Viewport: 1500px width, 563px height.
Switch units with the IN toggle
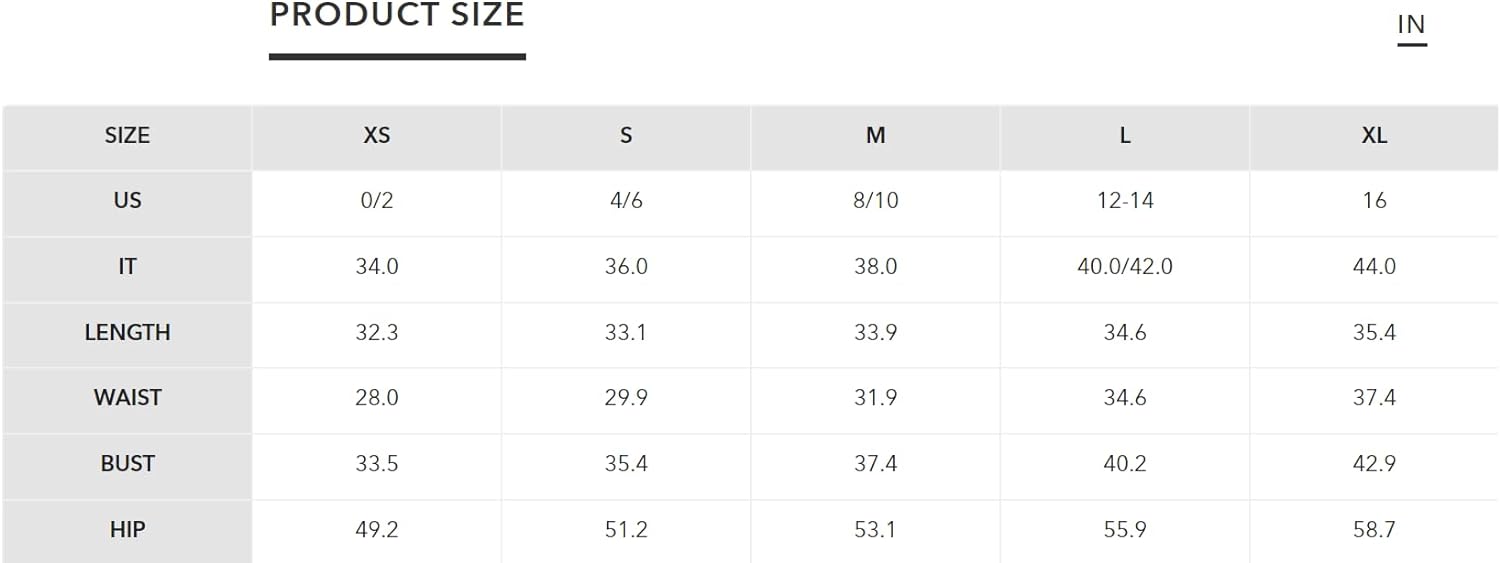[1411, 25]
